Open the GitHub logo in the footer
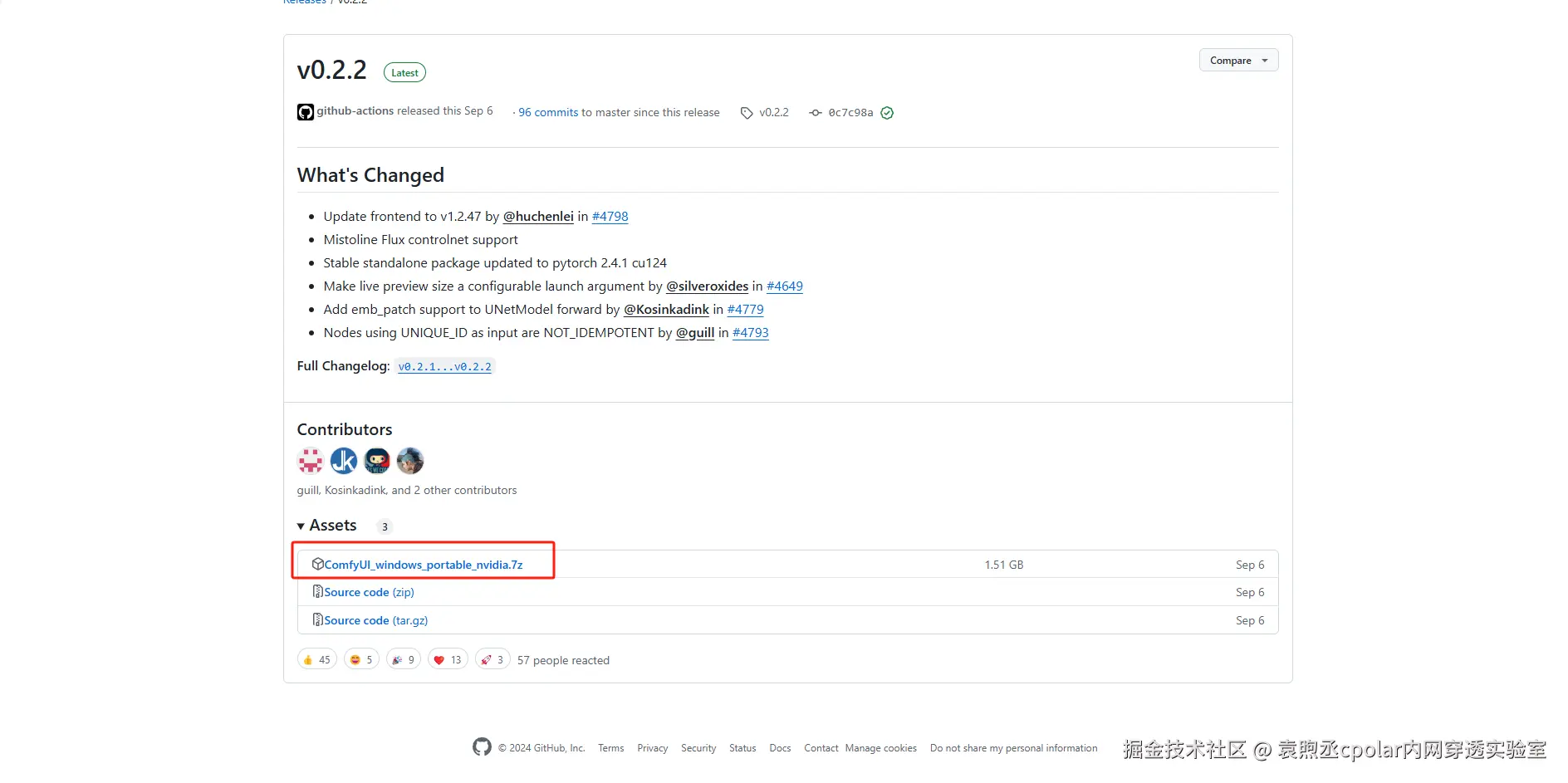1568x783 pixels. click(x=482, y=746)
